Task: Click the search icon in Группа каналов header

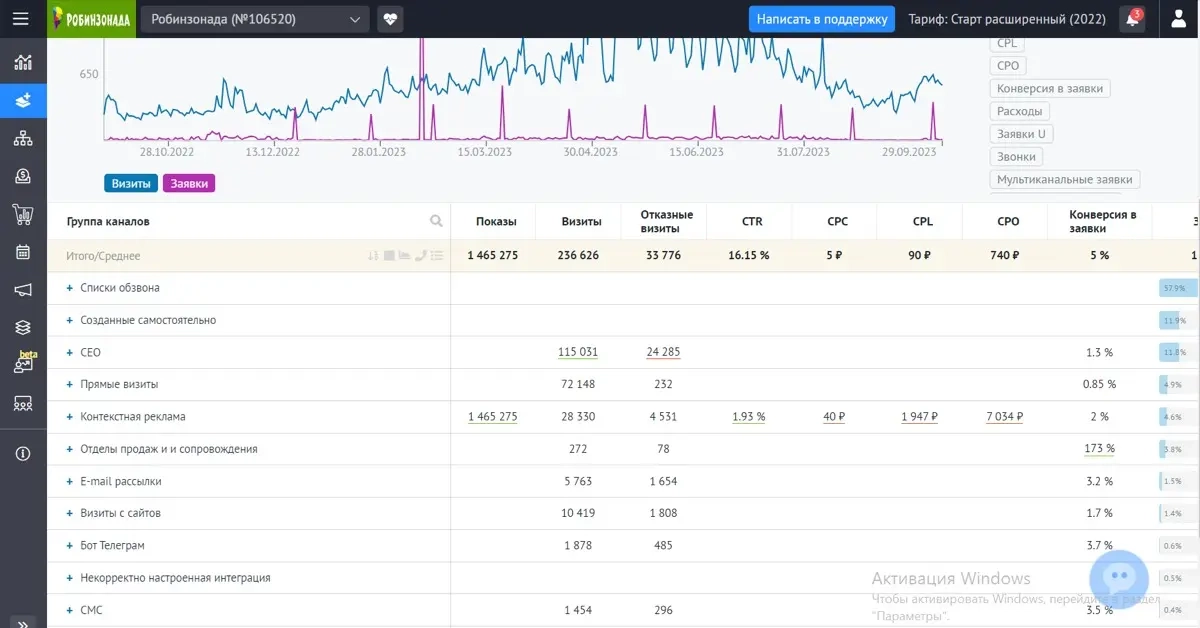Action: pos(436,221)
